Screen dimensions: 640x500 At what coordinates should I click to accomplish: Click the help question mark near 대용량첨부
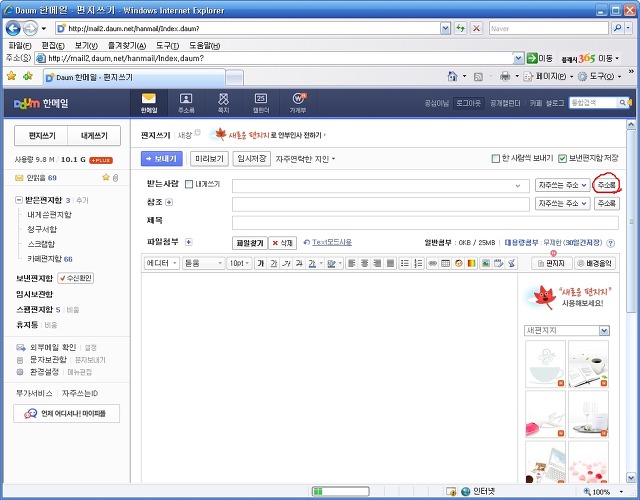coord(611,243)
